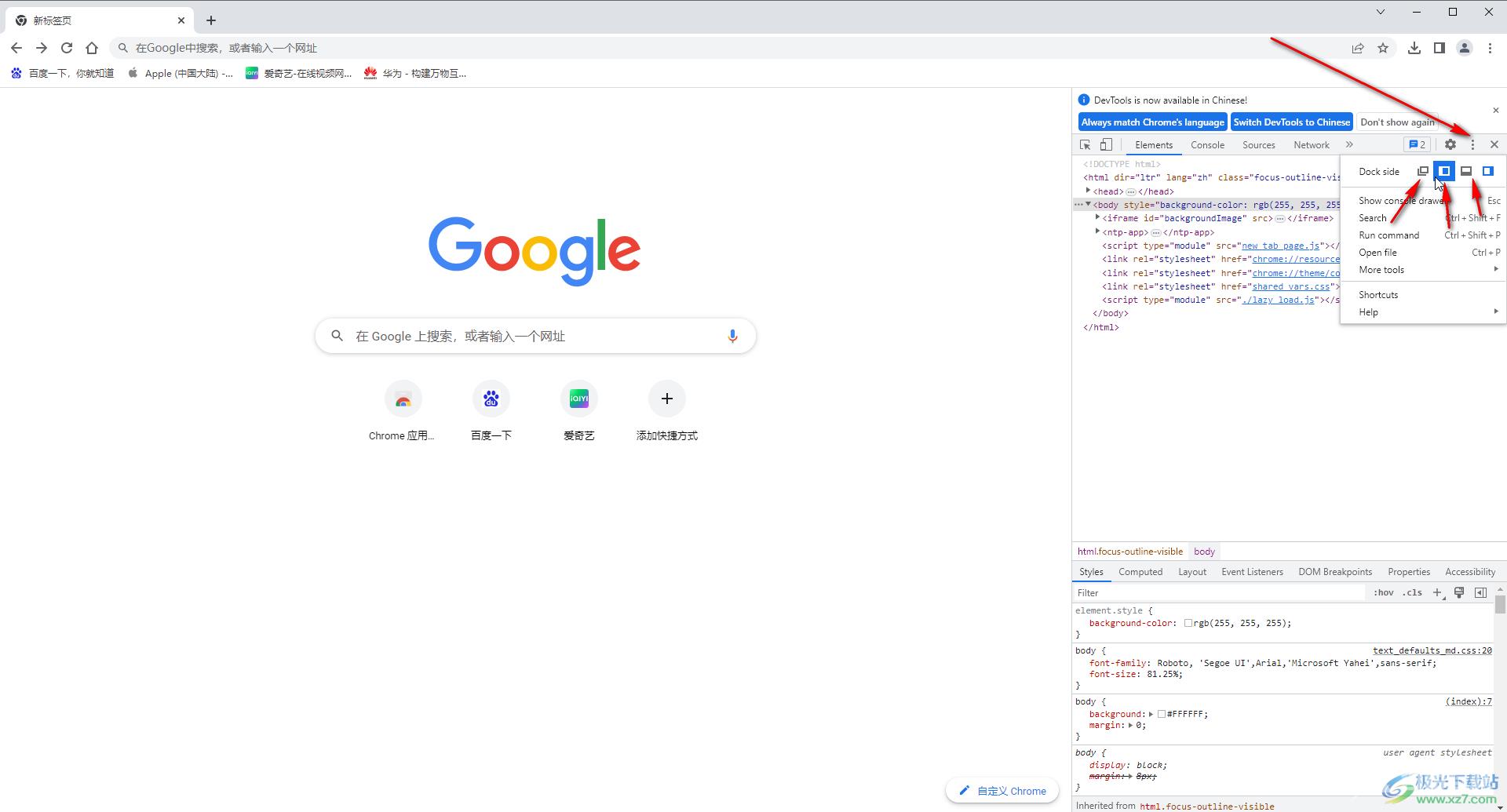Open the Chrome profile avatar
The width and height of the screenshot is (1507, 812).
click(1465, 48)
